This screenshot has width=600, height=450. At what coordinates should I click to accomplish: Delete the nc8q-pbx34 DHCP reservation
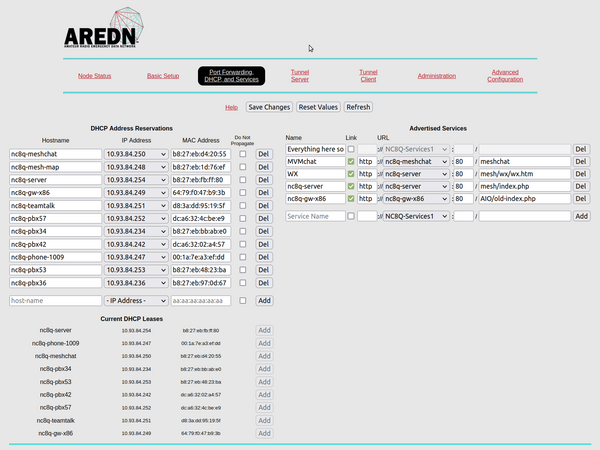(264, 232)
